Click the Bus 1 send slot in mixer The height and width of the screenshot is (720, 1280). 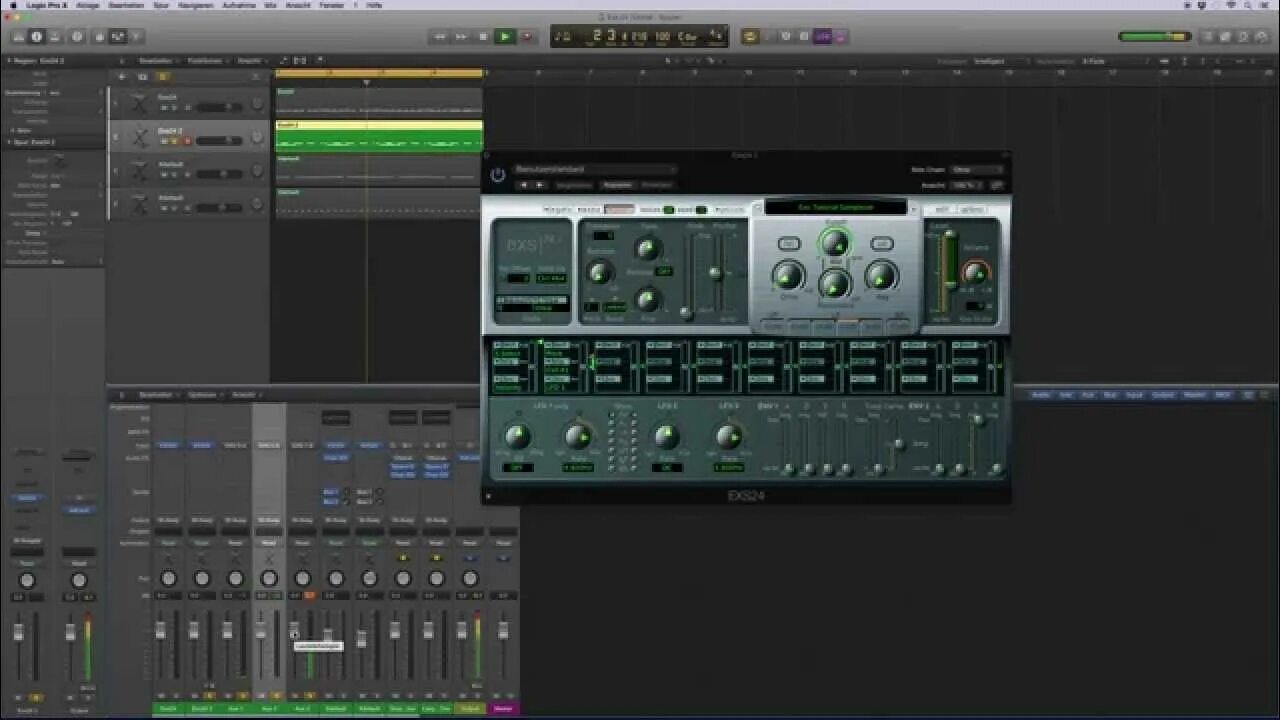click(331, 492)
